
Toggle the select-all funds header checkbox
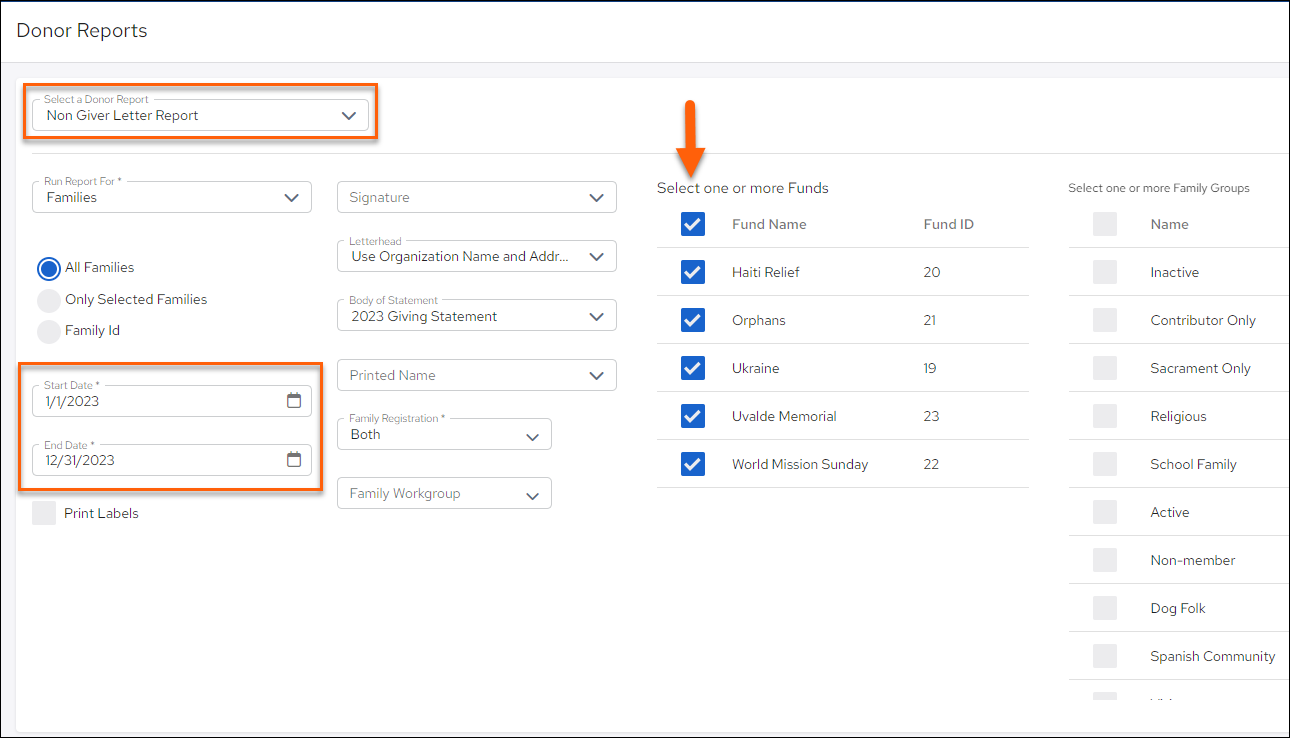(693, 224)
